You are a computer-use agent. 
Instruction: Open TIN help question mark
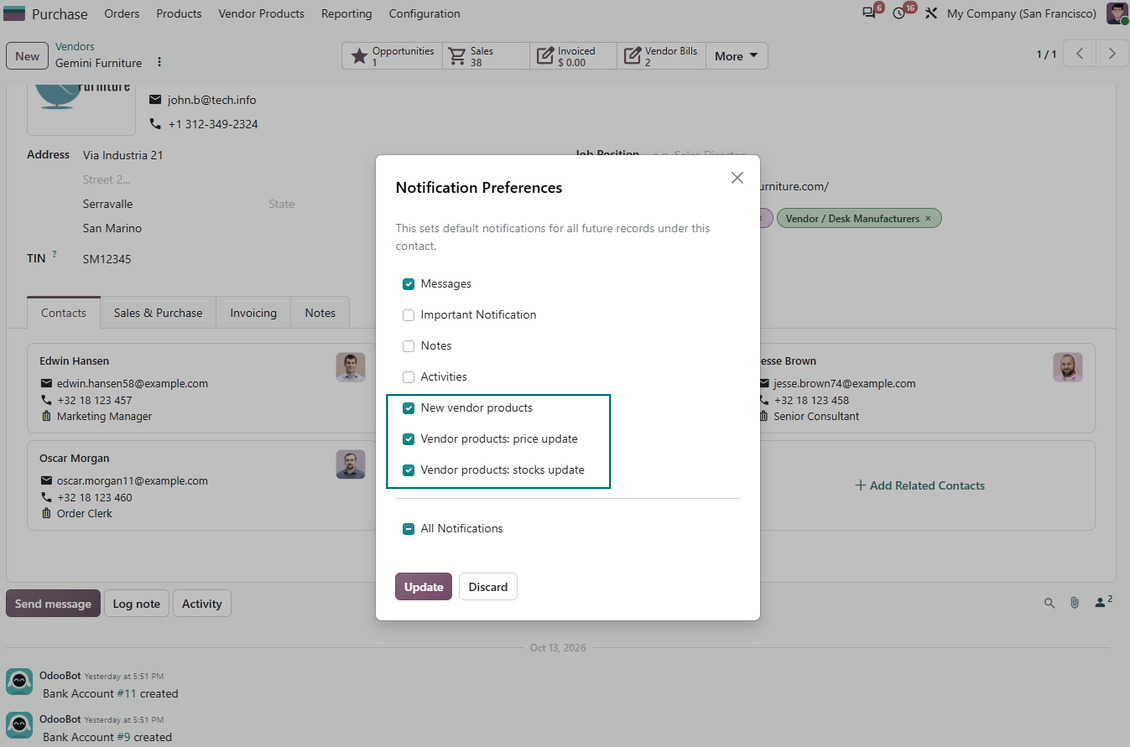click(x=54, y=254)
